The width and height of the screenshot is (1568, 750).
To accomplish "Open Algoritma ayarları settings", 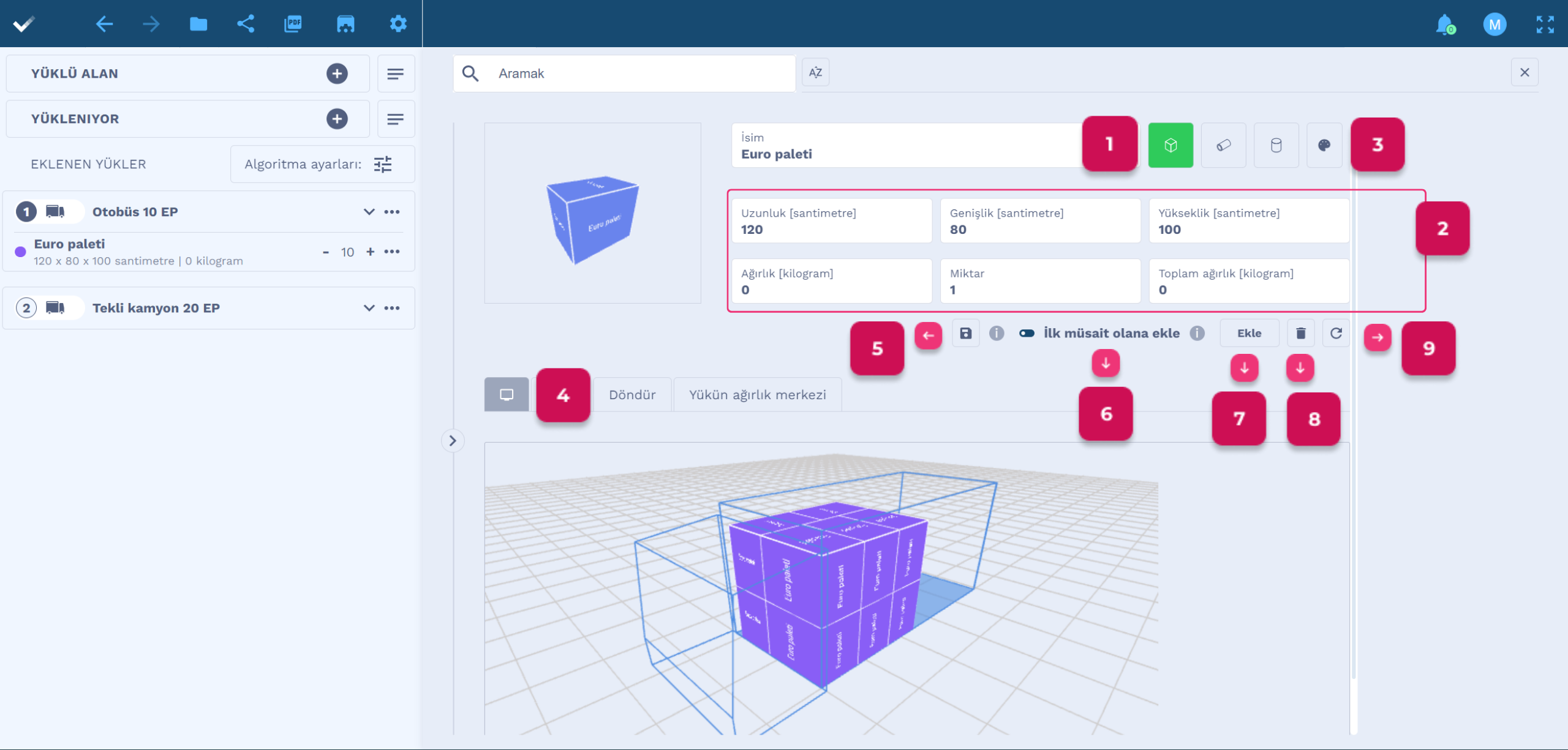I will (x=383, y=164).
